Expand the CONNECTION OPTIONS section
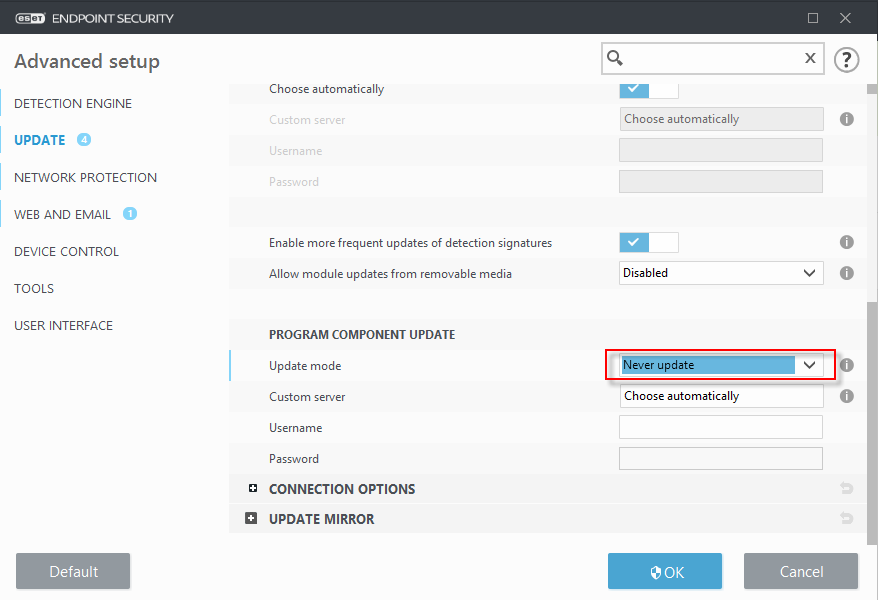This screenshot has height=600, width=878. 253,489
